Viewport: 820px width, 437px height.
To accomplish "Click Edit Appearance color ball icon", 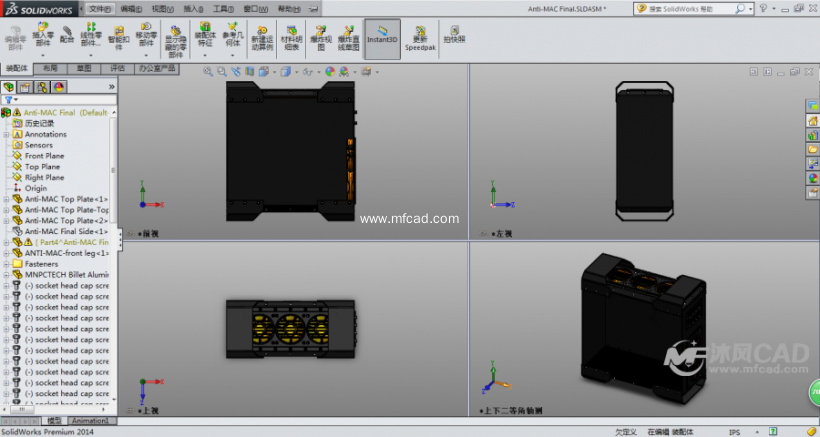I will click(x=330, y=72).
